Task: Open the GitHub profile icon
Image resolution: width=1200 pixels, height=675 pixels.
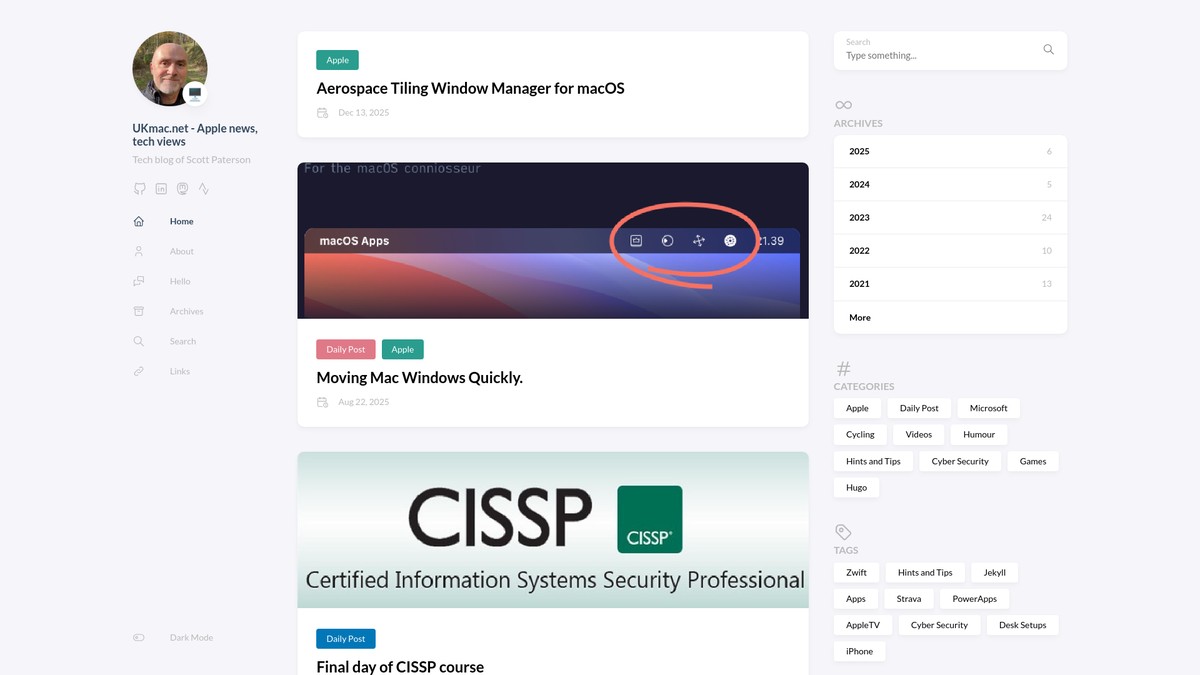Action: 139,188
